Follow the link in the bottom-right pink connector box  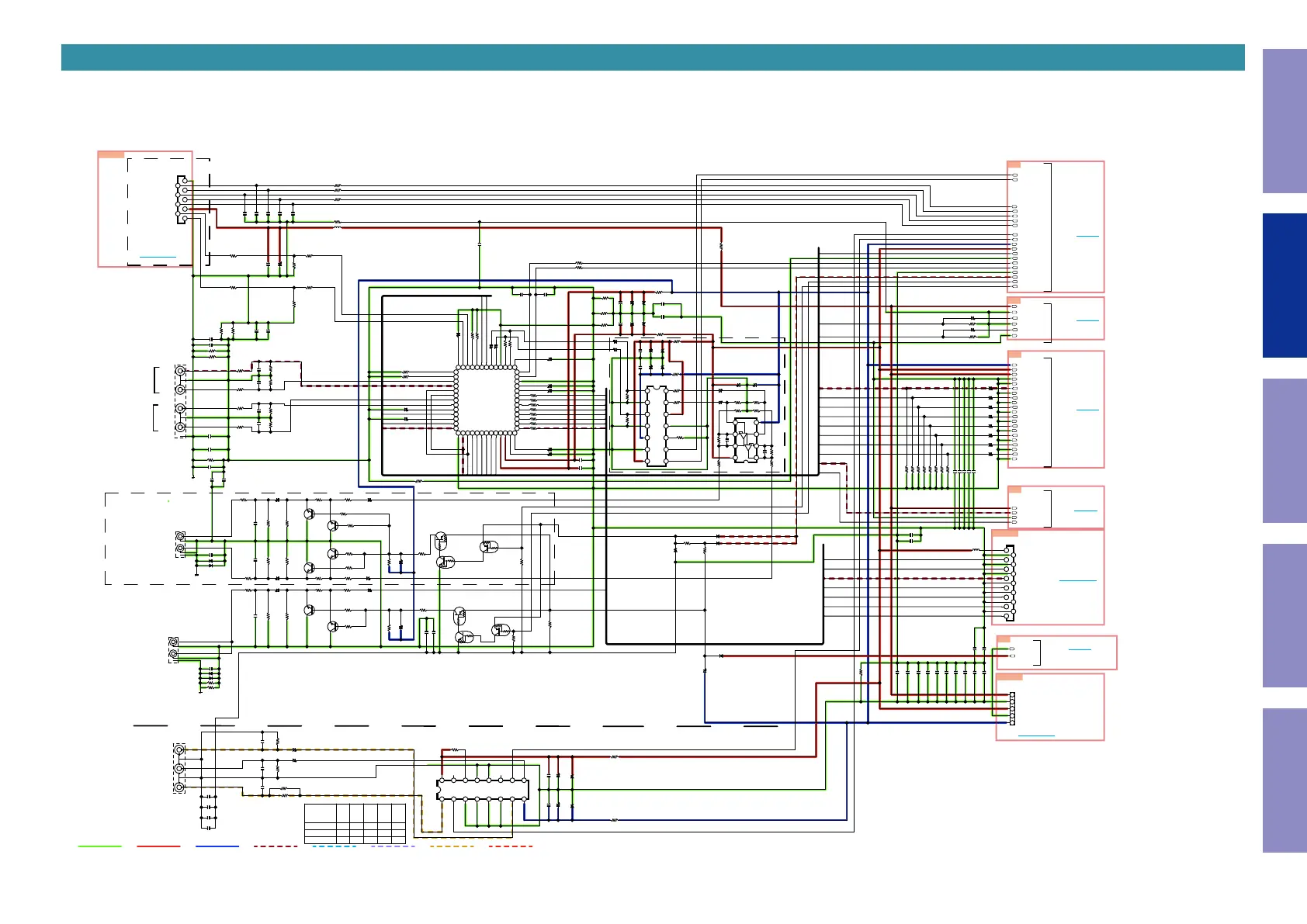pos(1036,735)
